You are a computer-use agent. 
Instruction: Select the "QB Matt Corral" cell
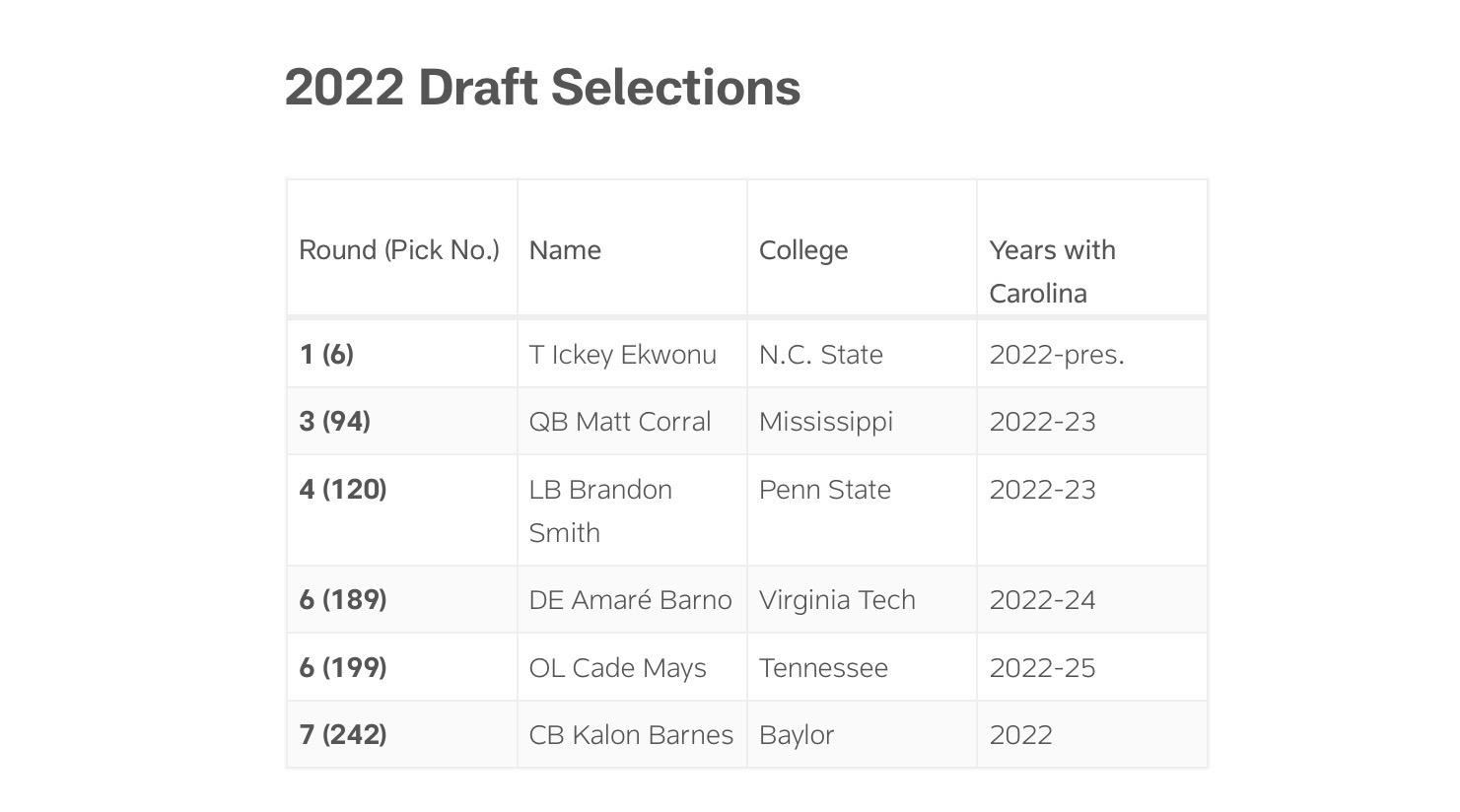point(619,422)
